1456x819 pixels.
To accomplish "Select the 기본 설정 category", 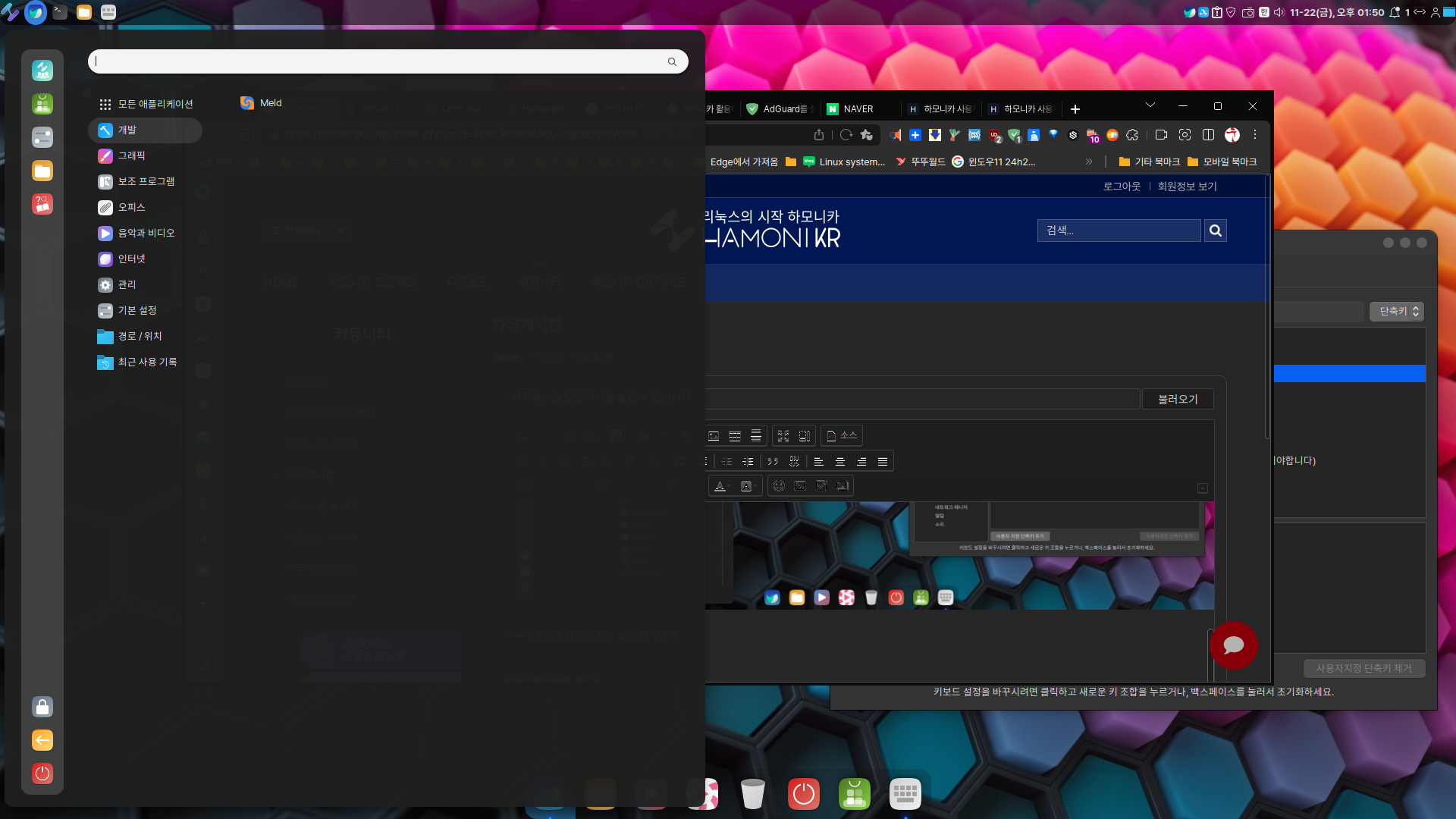I will tap(146, 311).
